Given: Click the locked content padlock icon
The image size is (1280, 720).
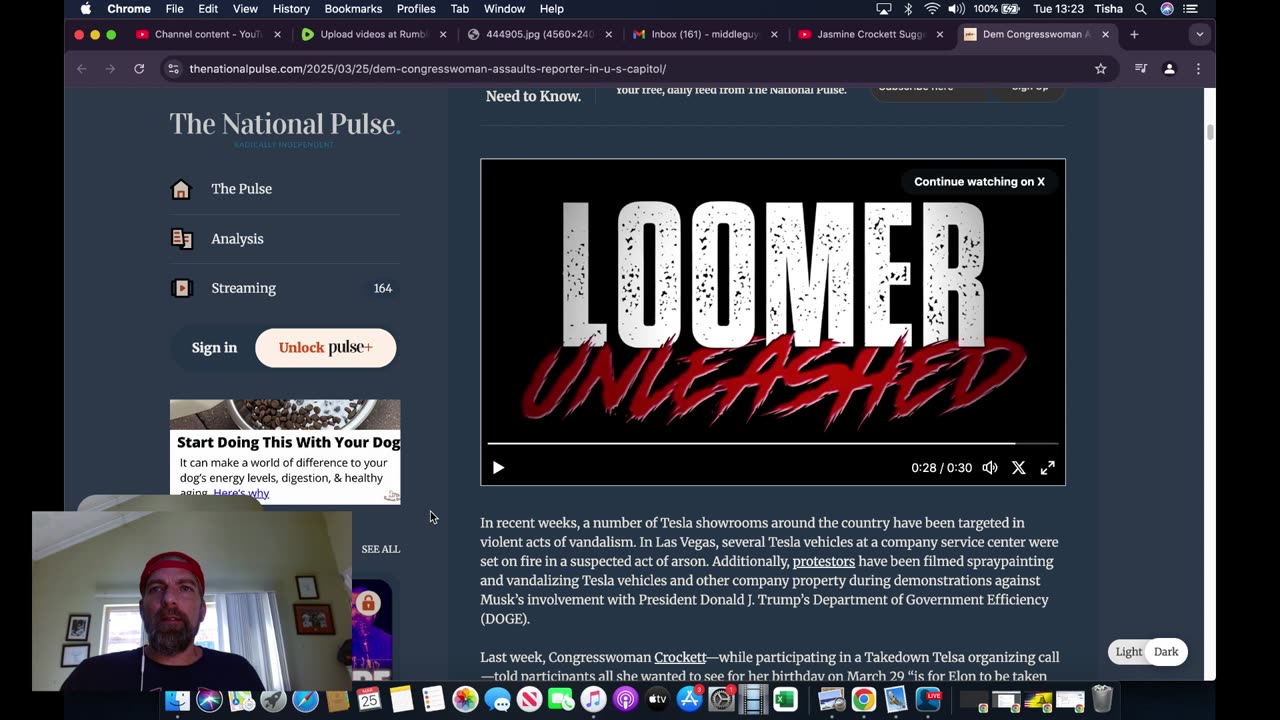Looking at the screenshot, I should 368,603.
